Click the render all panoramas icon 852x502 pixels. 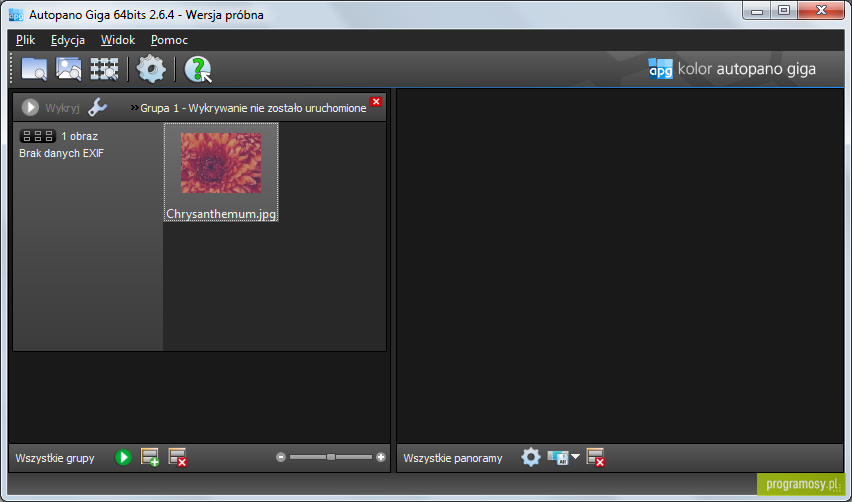coord(557,457)
